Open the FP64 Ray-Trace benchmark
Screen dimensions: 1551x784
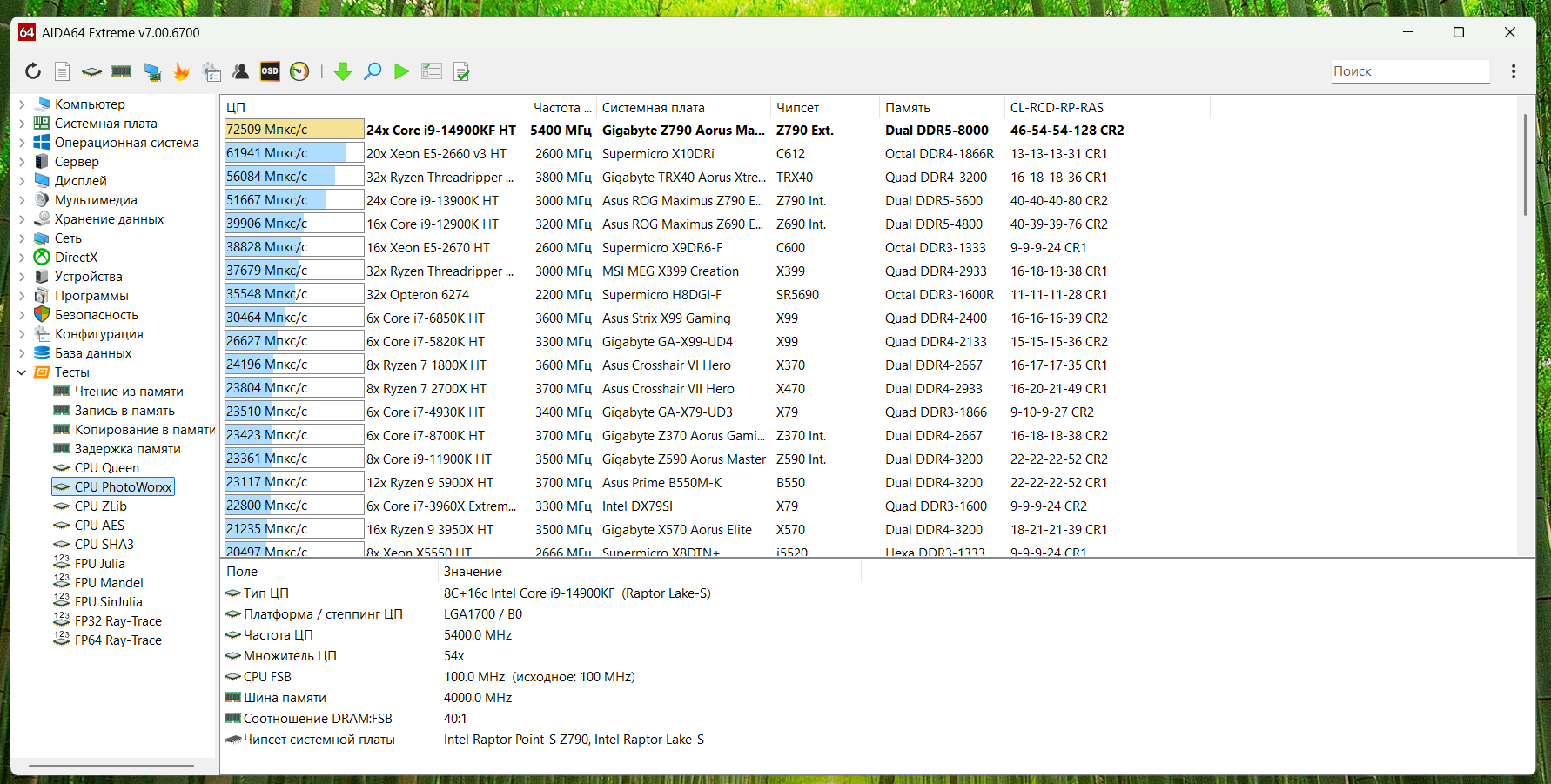[x=117, y=640]
